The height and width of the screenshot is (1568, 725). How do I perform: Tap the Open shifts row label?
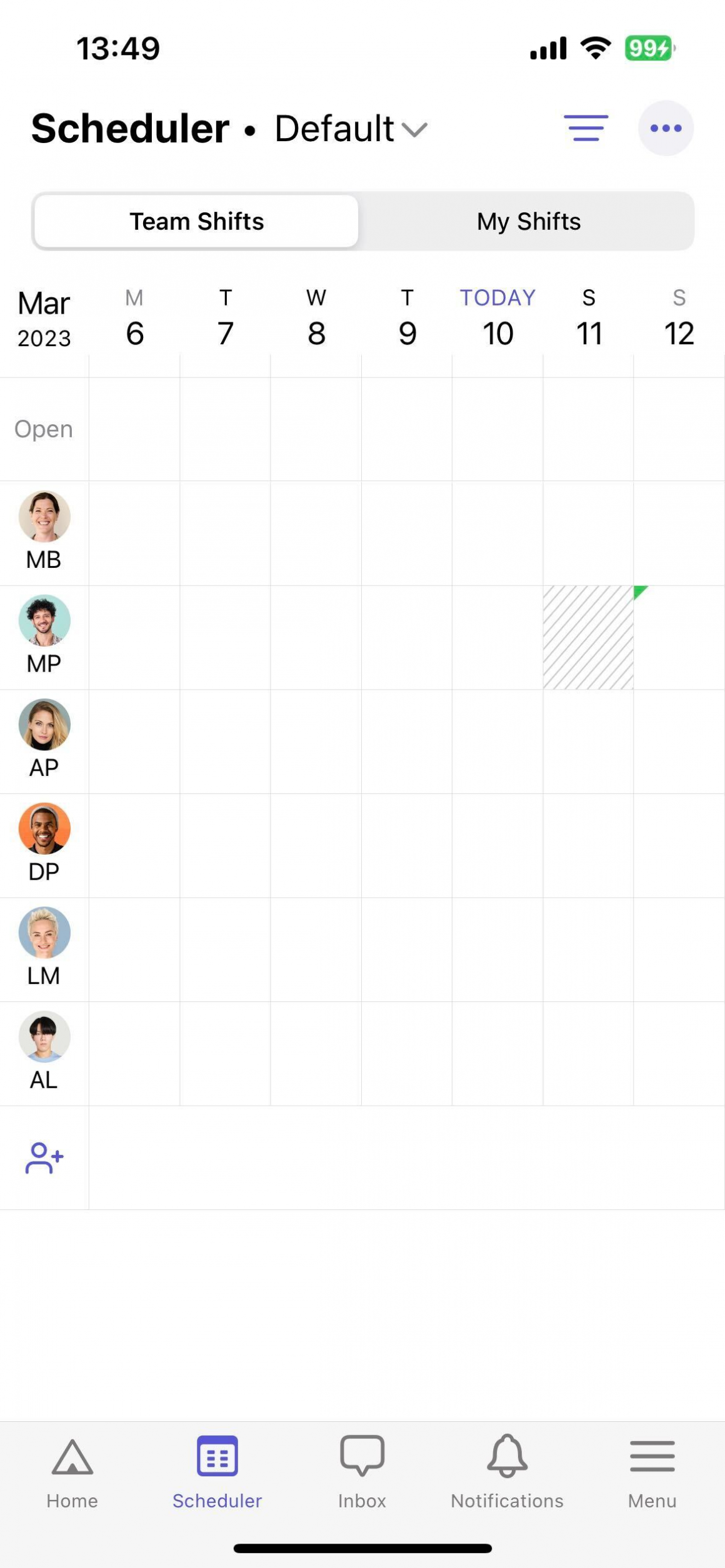[44, 429]
